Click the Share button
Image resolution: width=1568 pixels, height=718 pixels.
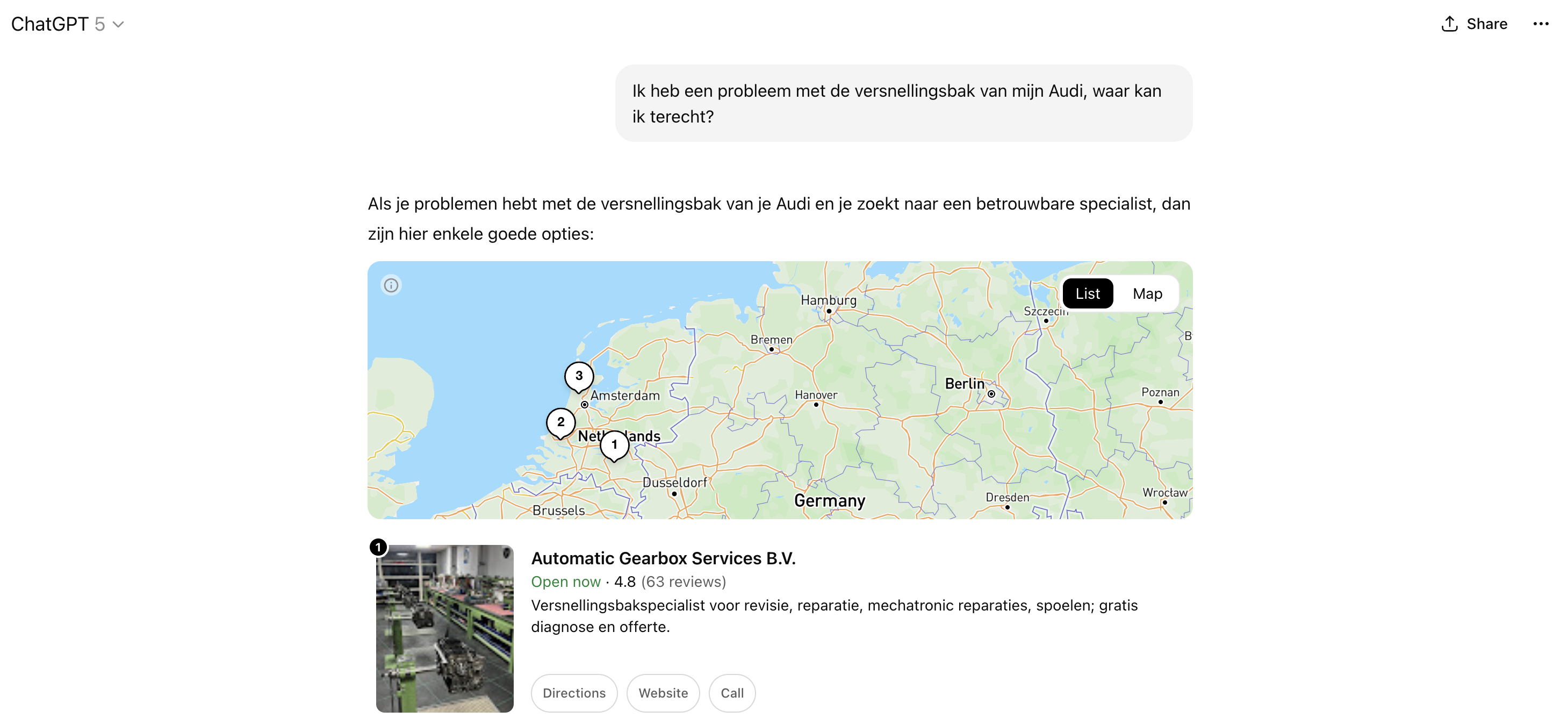pos(1475,24)
